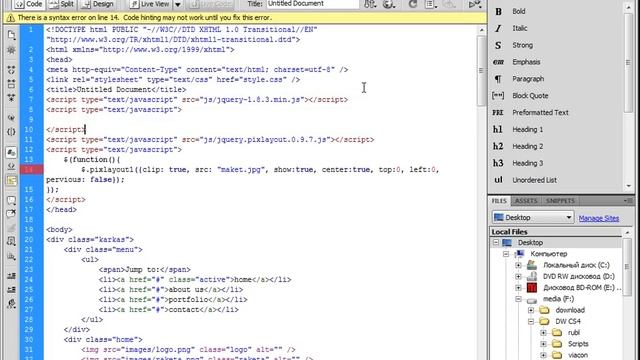The image size is (640, 360).
Task: Click the code editor vertical scrollbar thumb
Action: click(481, 71)
